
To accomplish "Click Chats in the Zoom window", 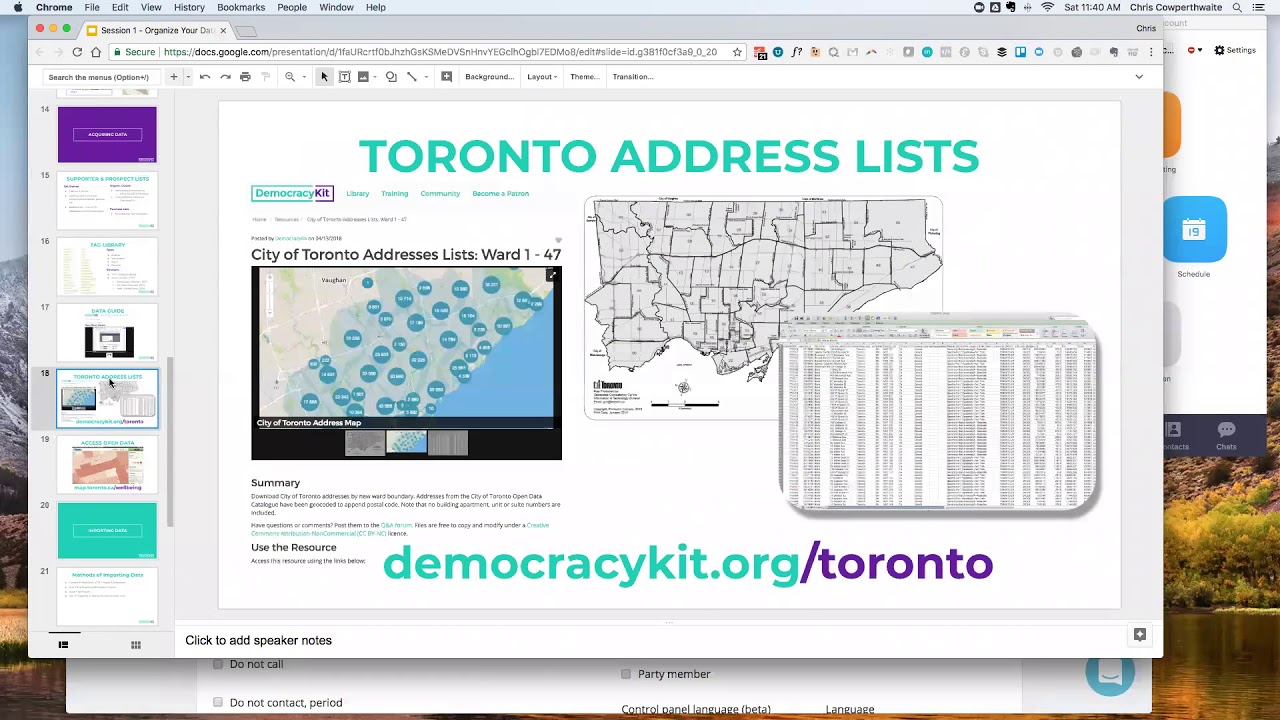I will [1226, 436].
